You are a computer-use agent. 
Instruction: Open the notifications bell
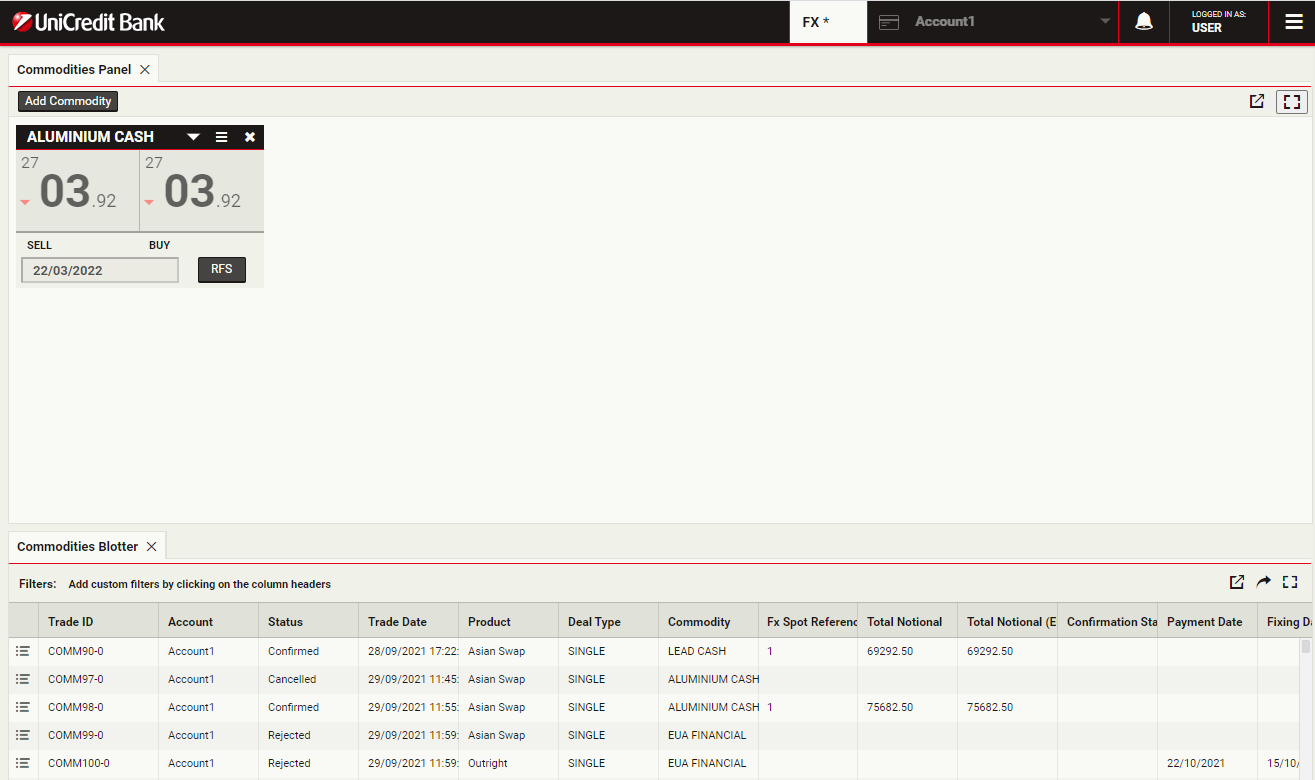pyautogui.click(x=1144, y=22)
